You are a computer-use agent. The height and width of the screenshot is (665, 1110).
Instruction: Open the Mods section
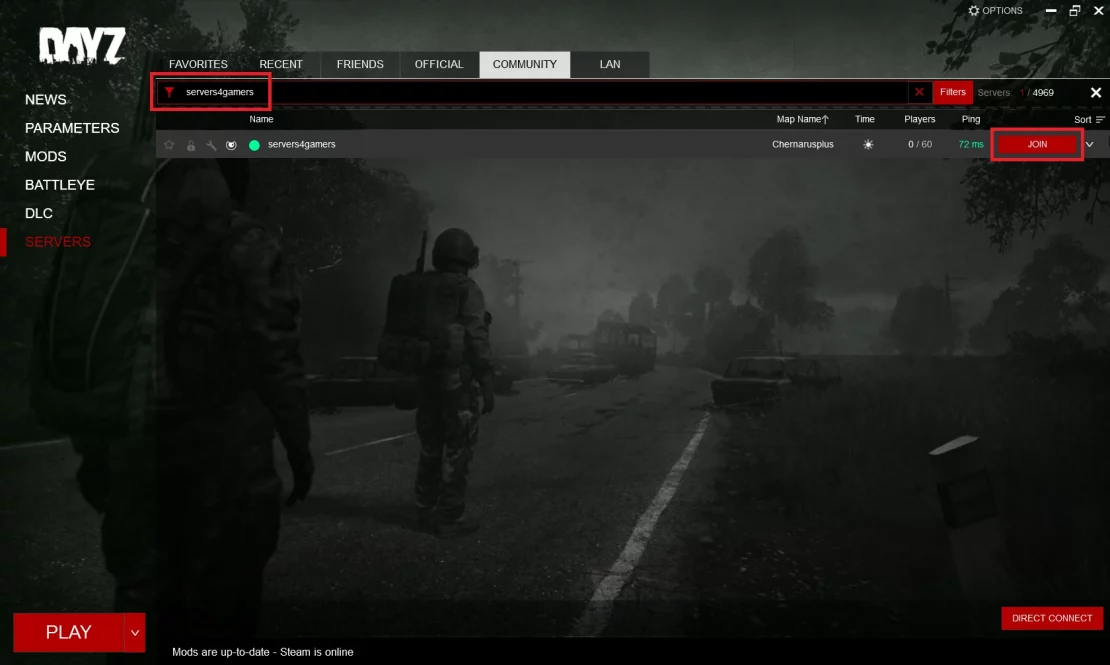[46, 157]
